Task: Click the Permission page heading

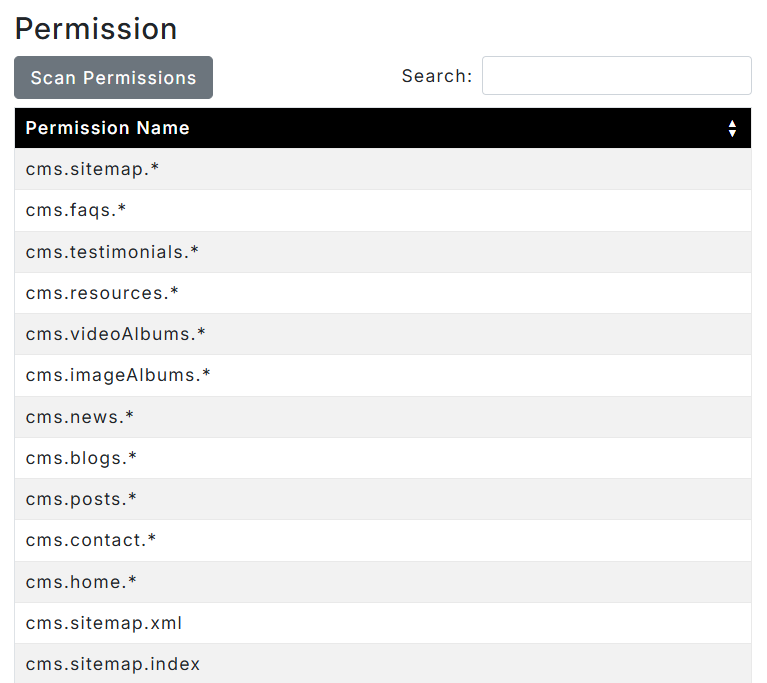Action: point(96,29)
